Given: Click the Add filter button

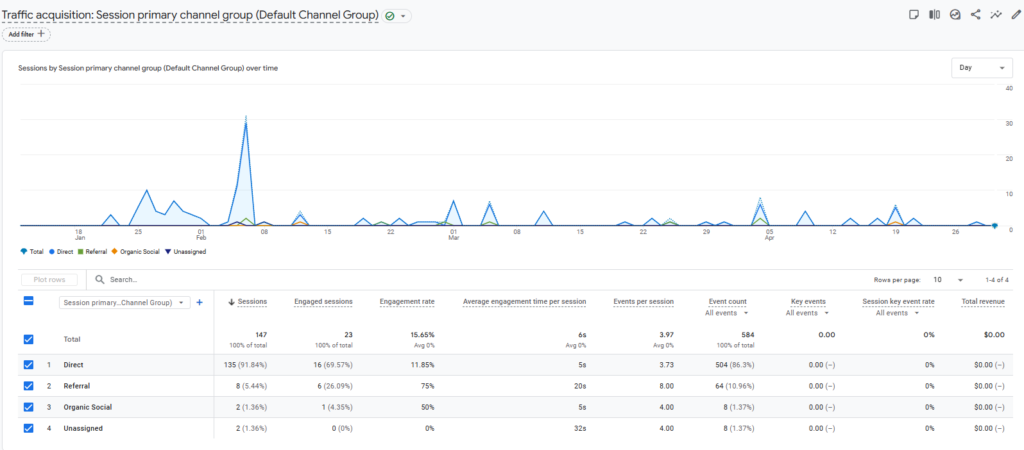Looking at the screenshot, I should [x=26, y=34].
